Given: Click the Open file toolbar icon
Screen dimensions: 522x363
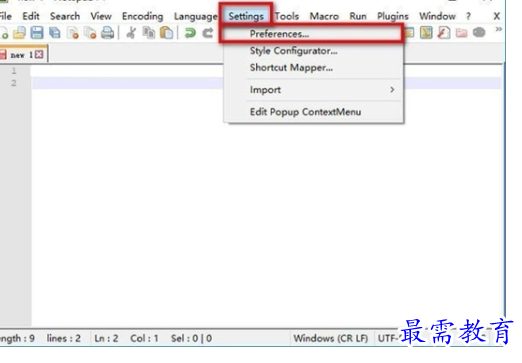Looking at the screenshot, I should point(19,33).
